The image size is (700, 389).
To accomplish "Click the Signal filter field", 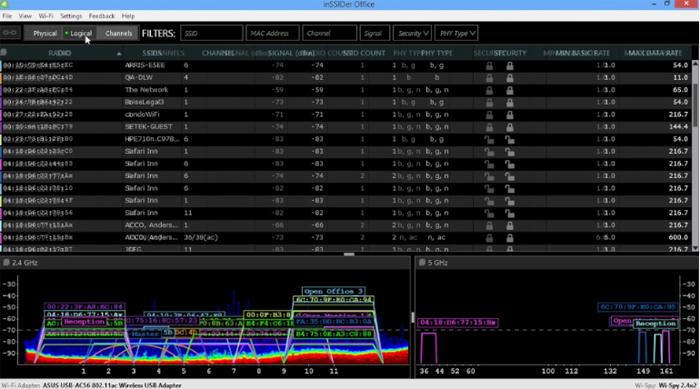I will [375, 33].
